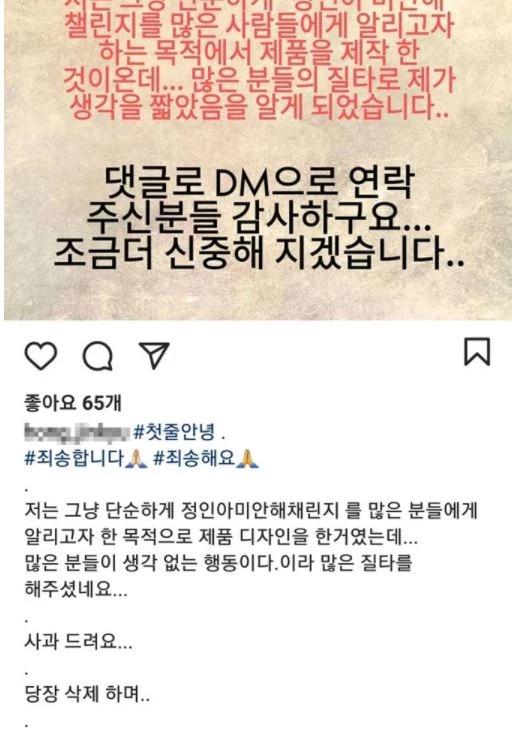Tap the heart icon to like the post

pyautogui.click(x=41, y=355)
